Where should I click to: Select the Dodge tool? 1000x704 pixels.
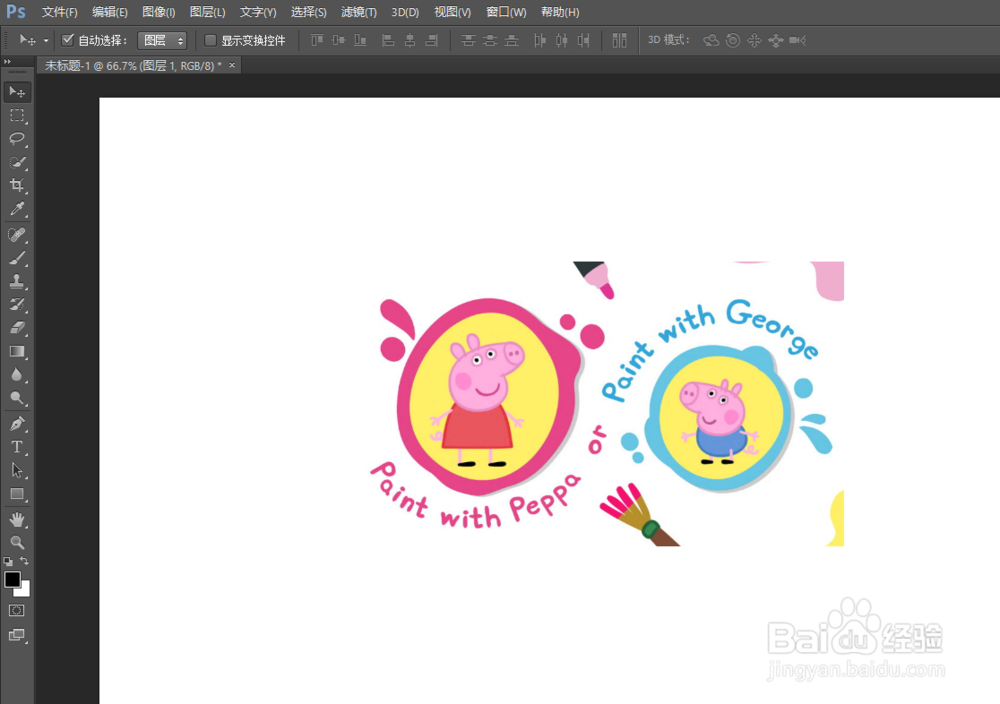[x=17, y=399]
